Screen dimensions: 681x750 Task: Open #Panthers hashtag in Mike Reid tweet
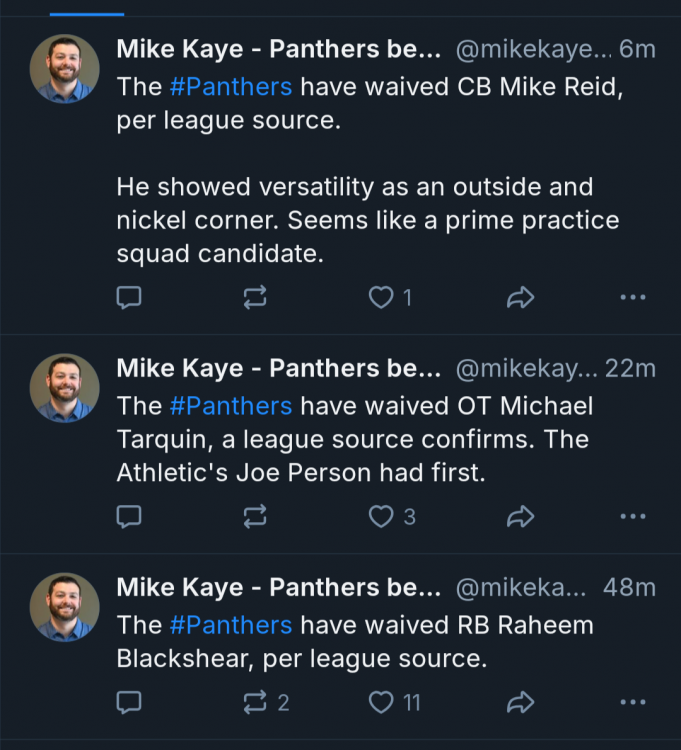(231, 86)
